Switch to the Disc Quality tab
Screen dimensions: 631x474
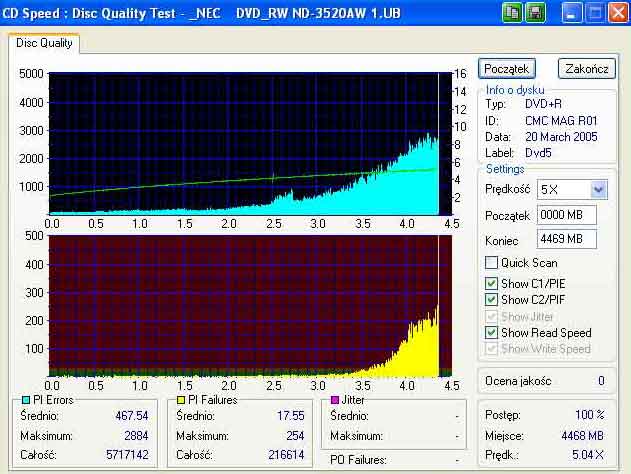(44, 43)
